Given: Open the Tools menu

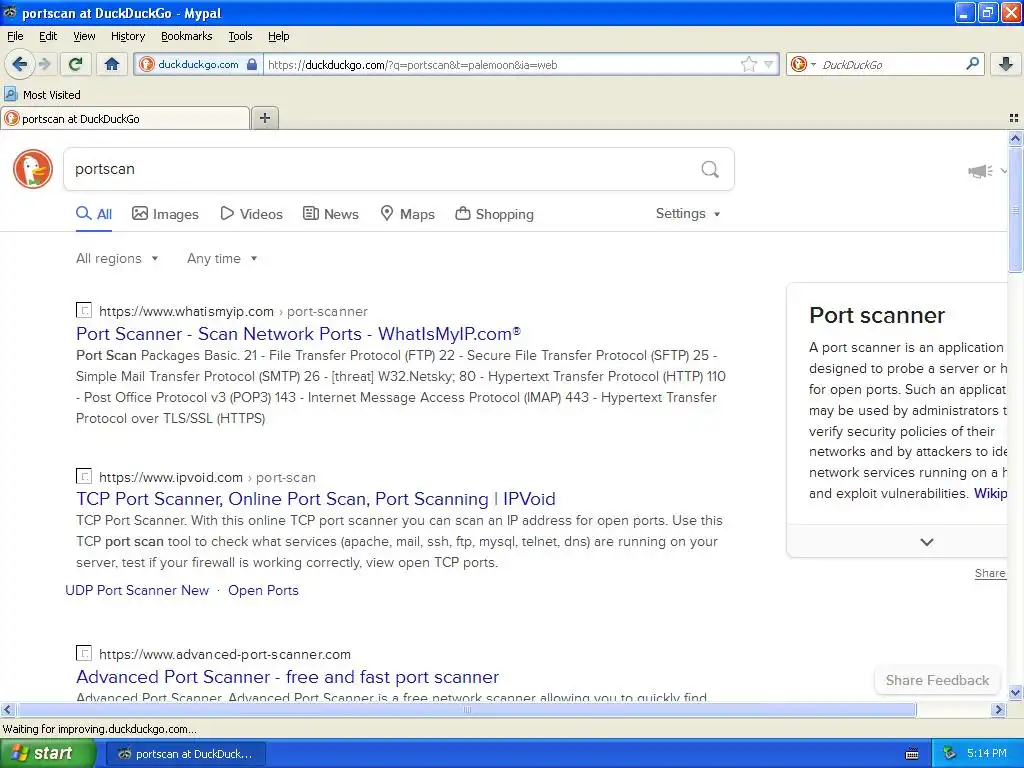Looking at the screenshot, I should (240, 36).
